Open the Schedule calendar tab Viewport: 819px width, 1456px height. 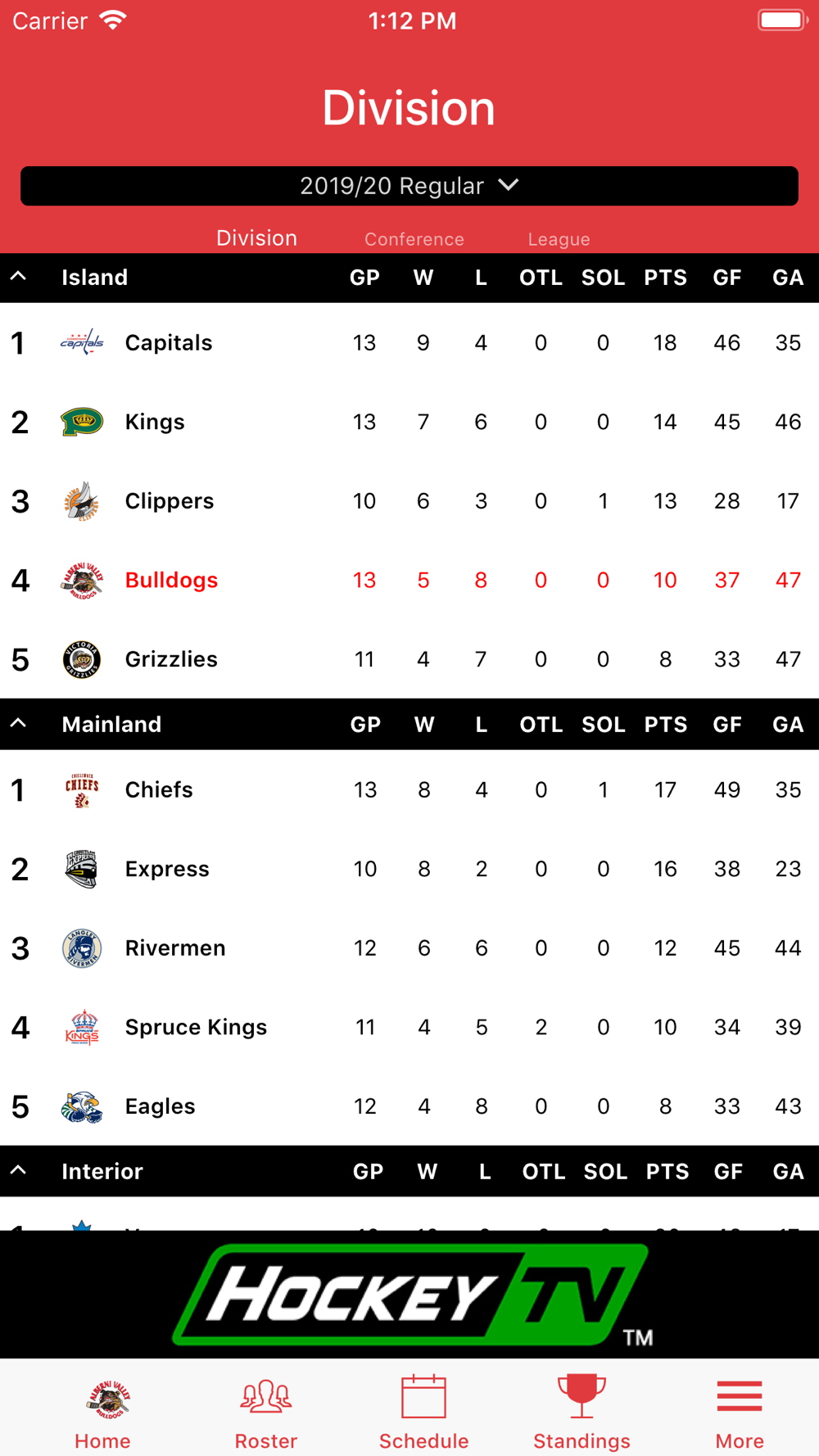[x=423, y=1412]
